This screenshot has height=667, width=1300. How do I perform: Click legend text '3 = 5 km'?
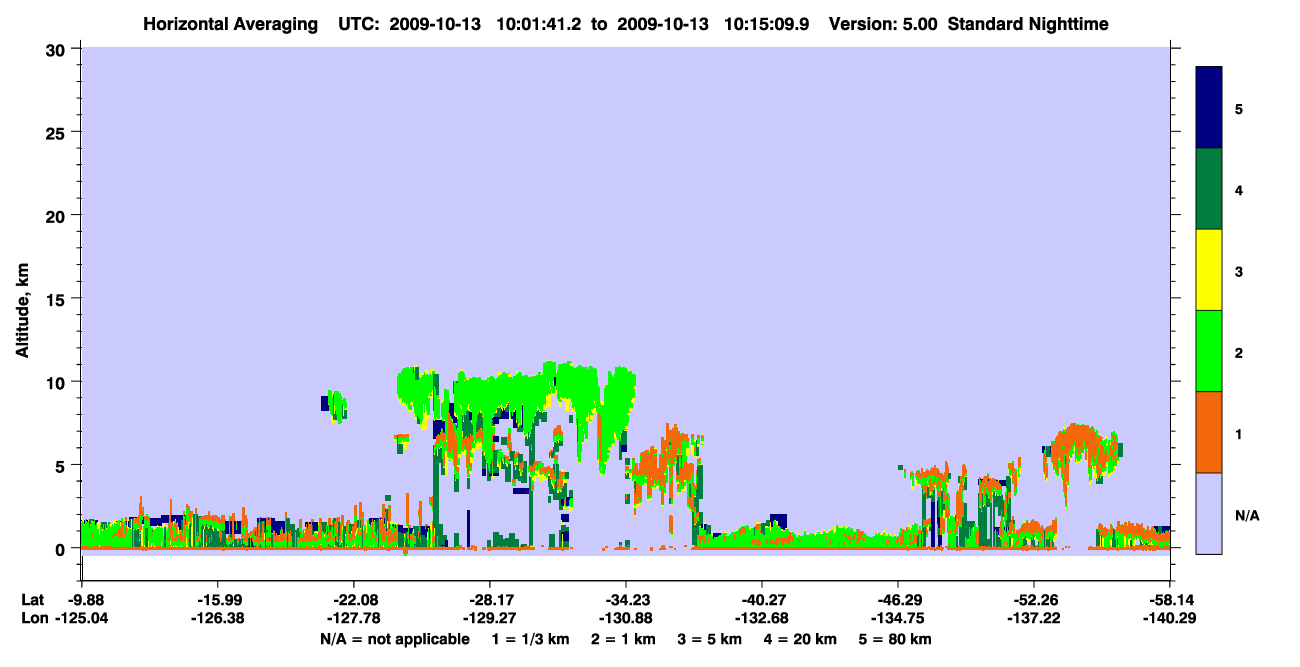[709, 639]
